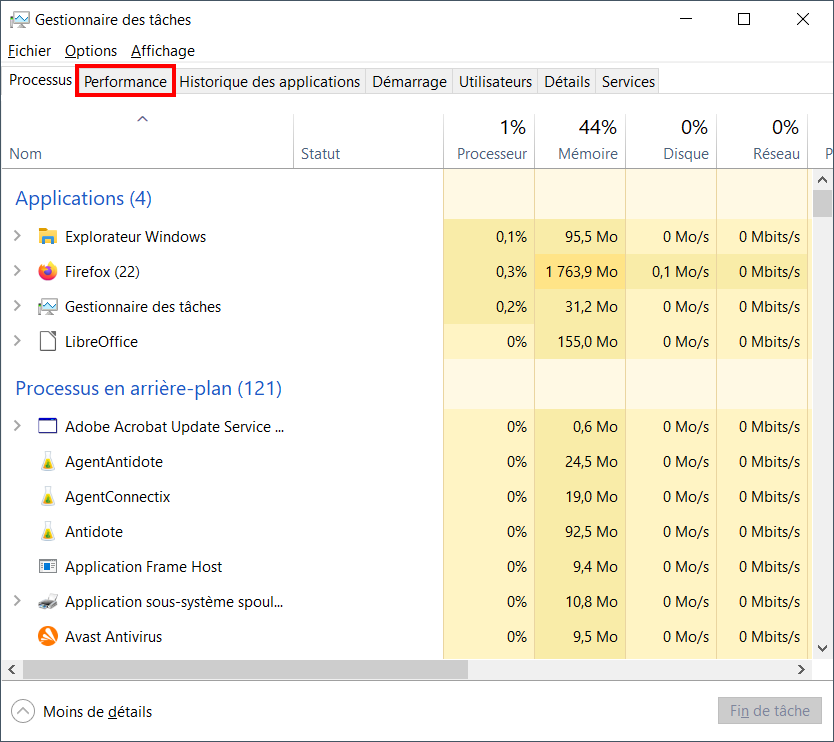Switch to the Utilisateurs tab
The image size is (834, 742).
coord(495,81)
